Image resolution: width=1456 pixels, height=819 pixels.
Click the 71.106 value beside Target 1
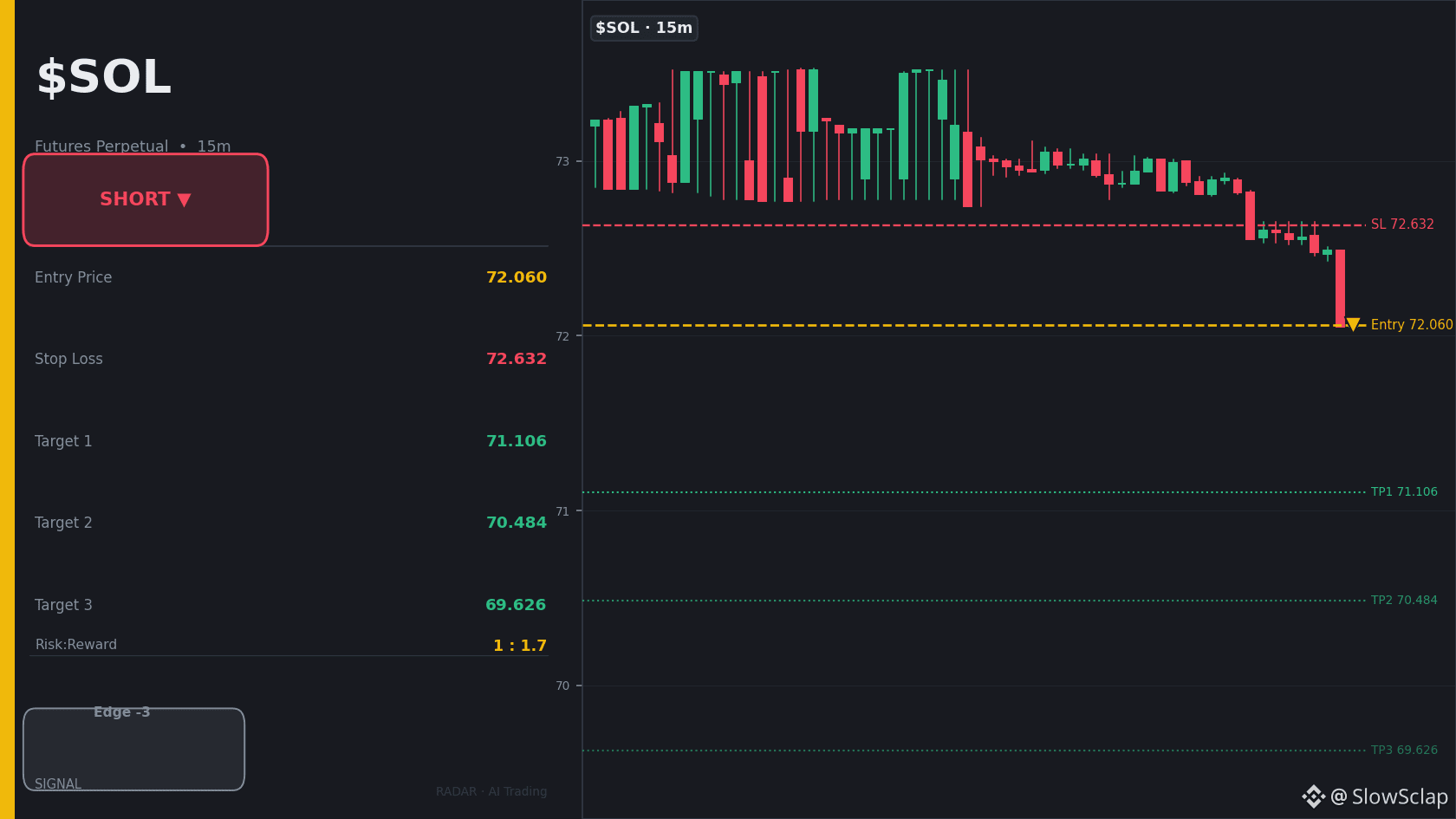point(517,441)
